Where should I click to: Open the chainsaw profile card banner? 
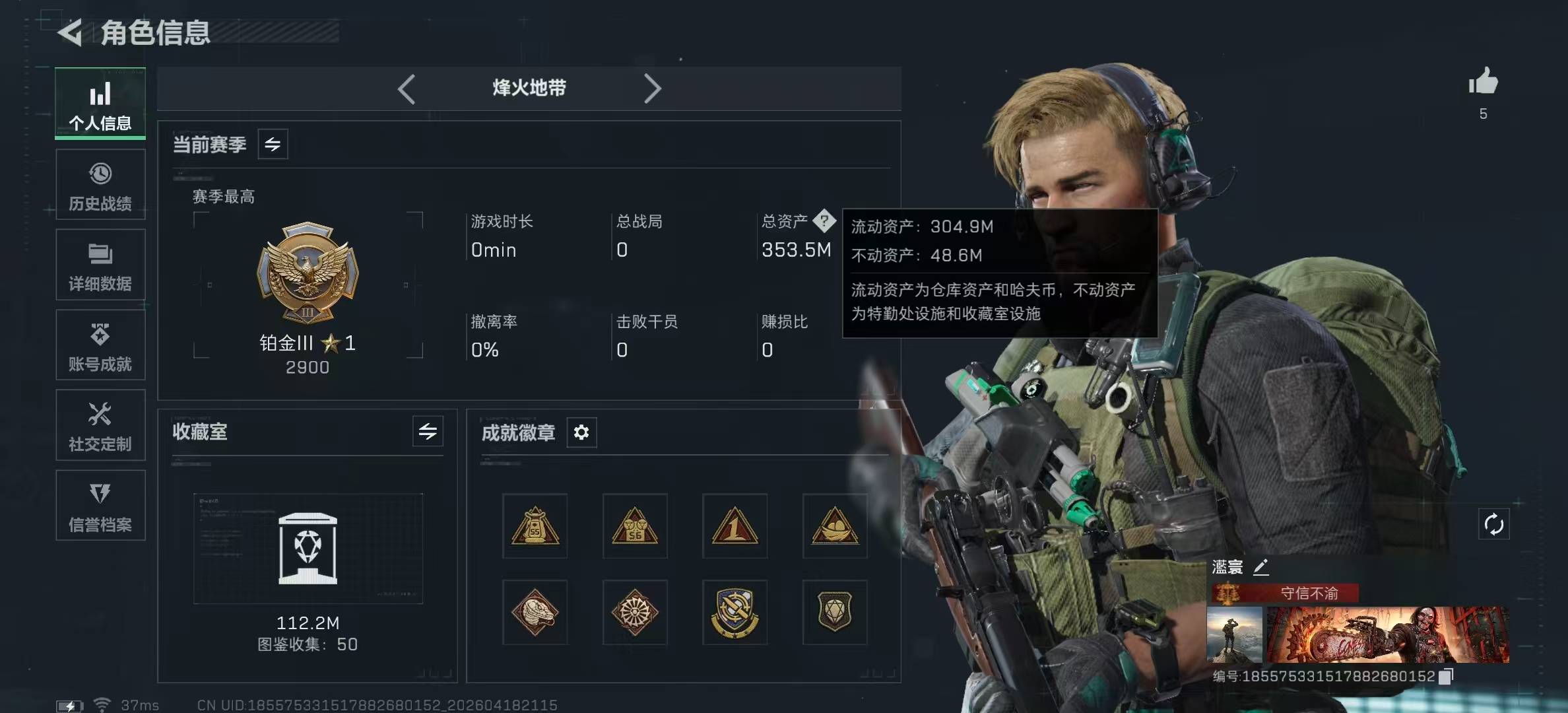point(1387,634)
